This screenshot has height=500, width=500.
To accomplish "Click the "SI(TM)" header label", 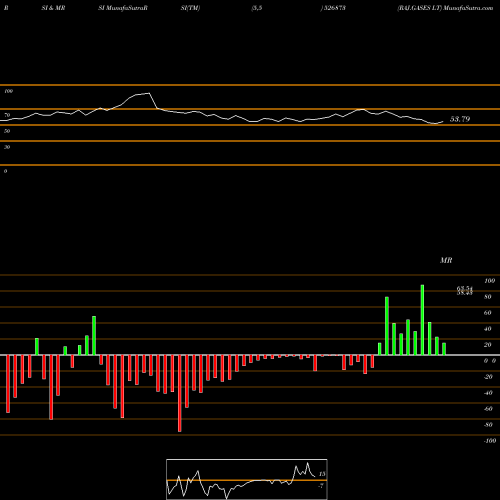I will point(190,8).
